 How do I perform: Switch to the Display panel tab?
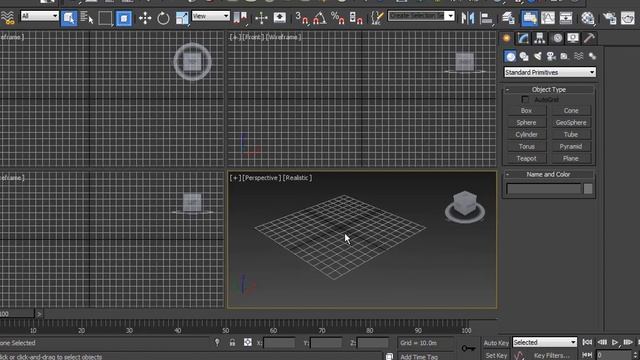coord(573,38)
